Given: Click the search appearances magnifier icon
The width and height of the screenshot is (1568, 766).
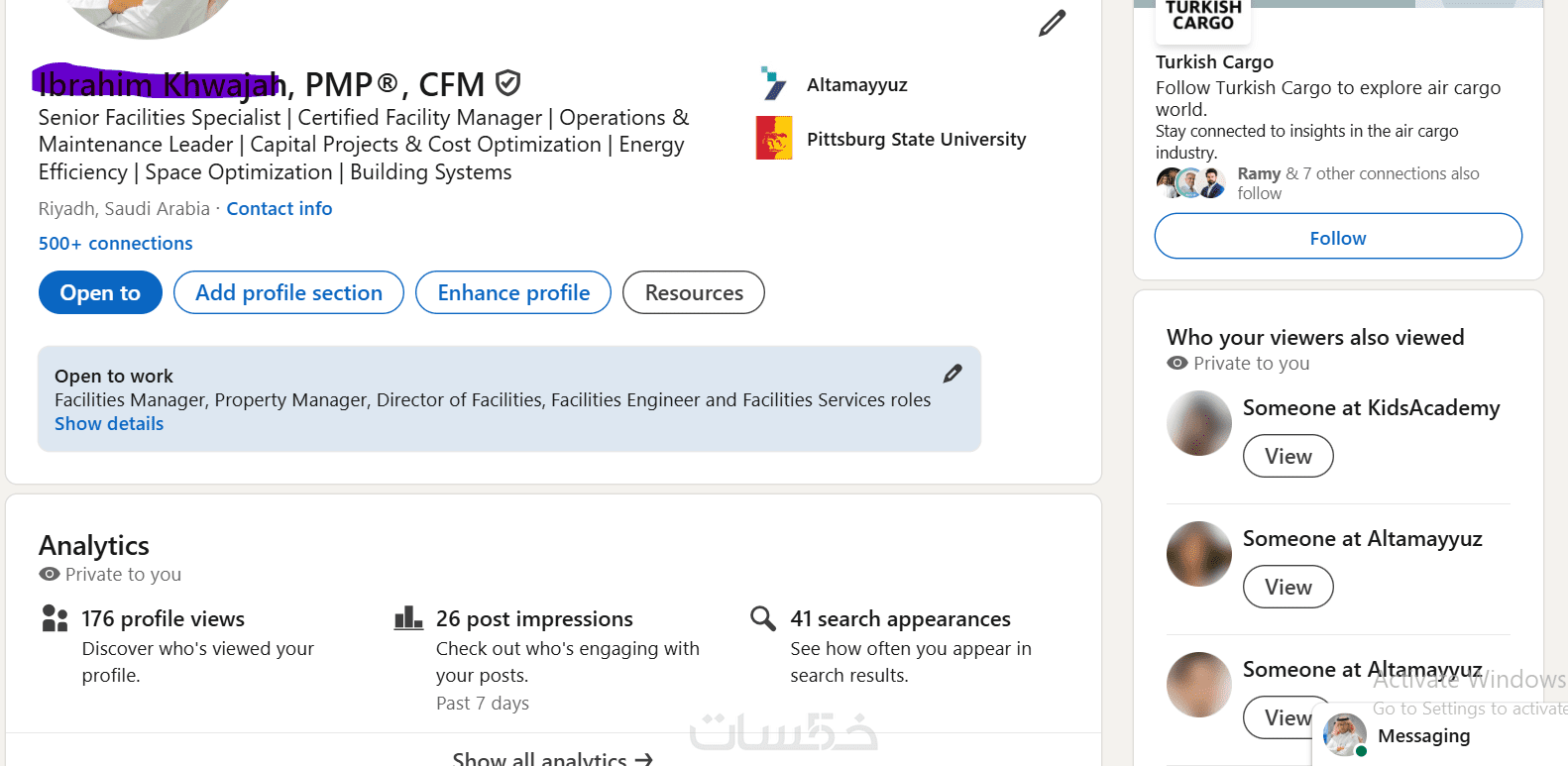Looking at the screenshot, I should [763, 619].
